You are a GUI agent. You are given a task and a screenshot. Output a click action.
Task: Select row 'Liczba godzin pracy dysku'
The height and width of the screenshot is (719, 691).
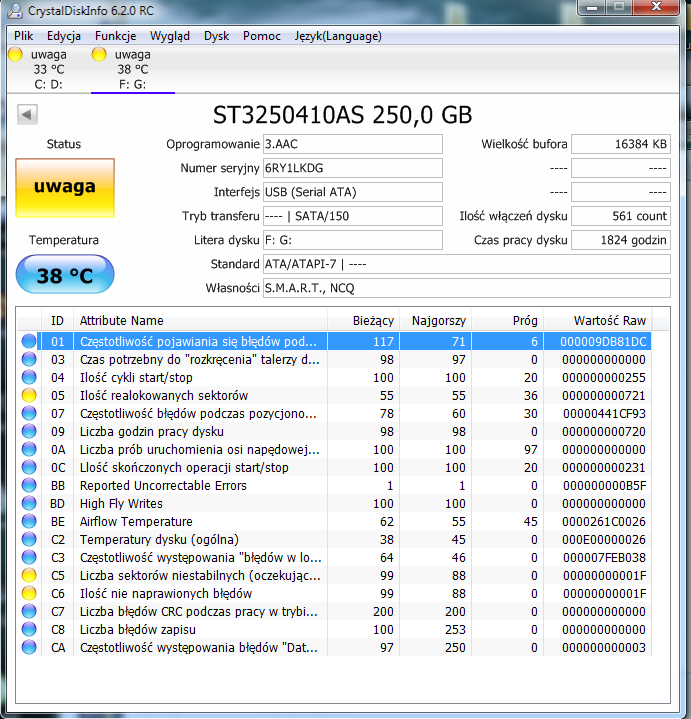click(335, 431)
